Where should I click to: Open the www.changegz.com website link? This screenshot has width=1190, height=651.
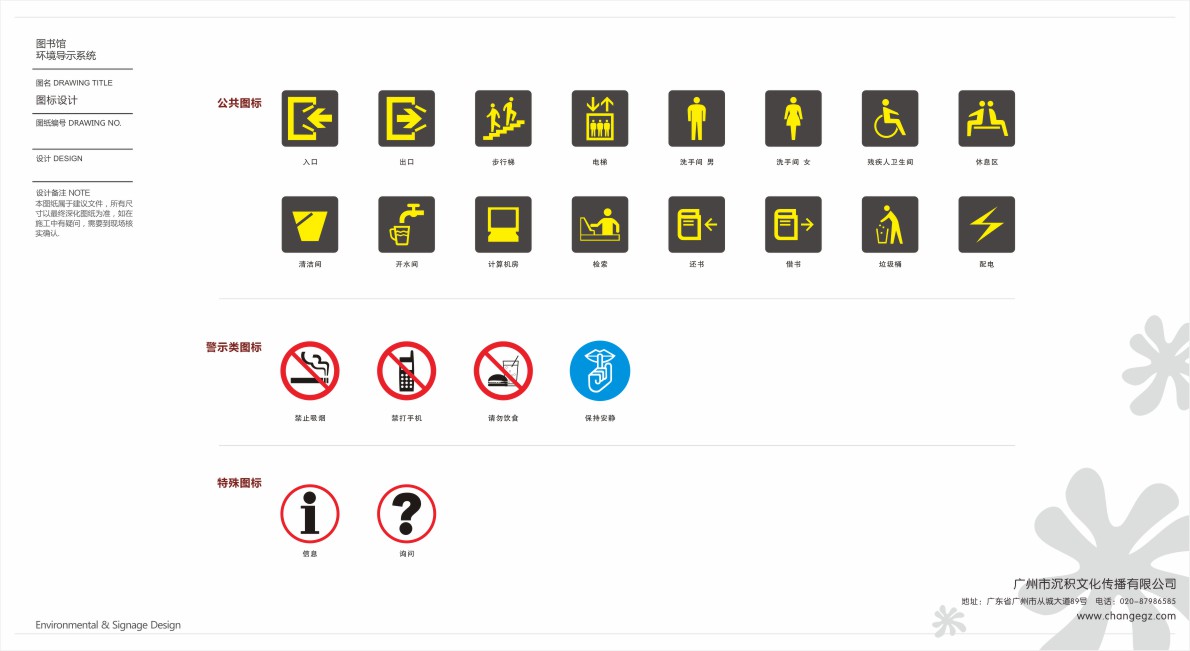(x=1126, y=616)
